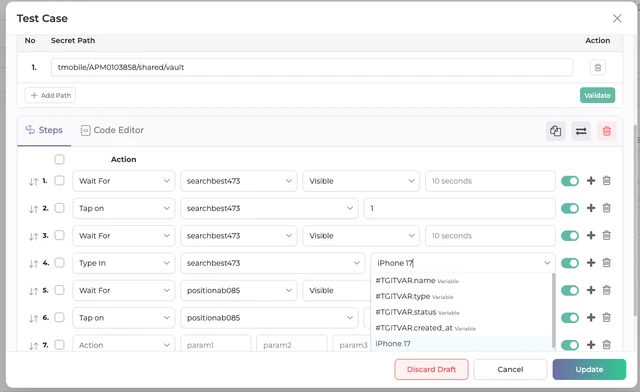640x392 pixels.
Task: Select #TGITVAR.status variable option
Action: point(461,312)
